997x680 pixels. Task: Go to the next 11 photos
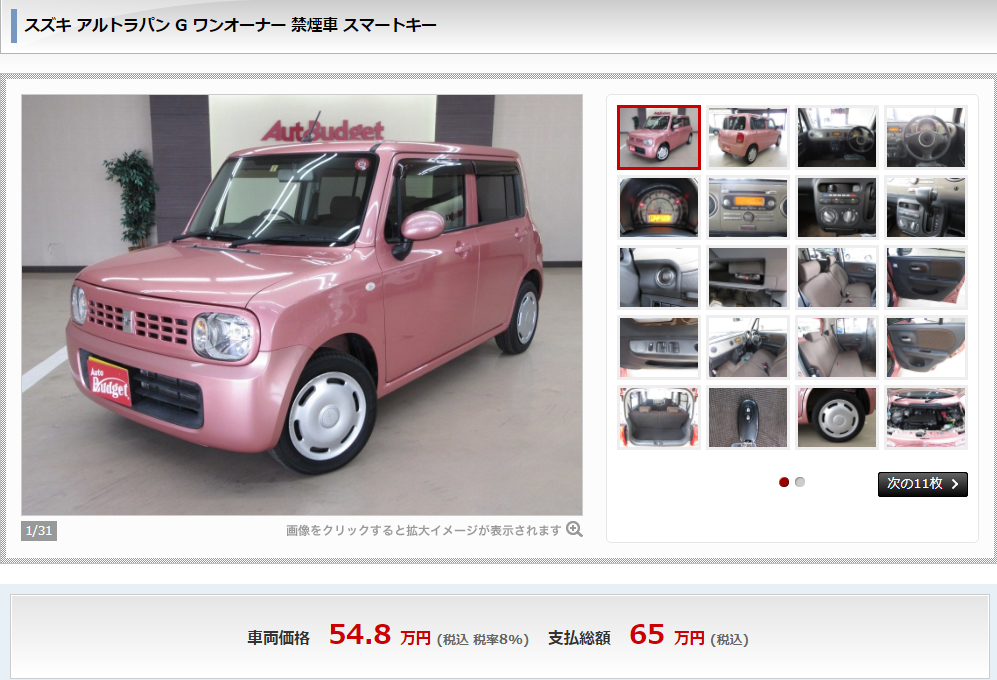(x=923, y=484)
